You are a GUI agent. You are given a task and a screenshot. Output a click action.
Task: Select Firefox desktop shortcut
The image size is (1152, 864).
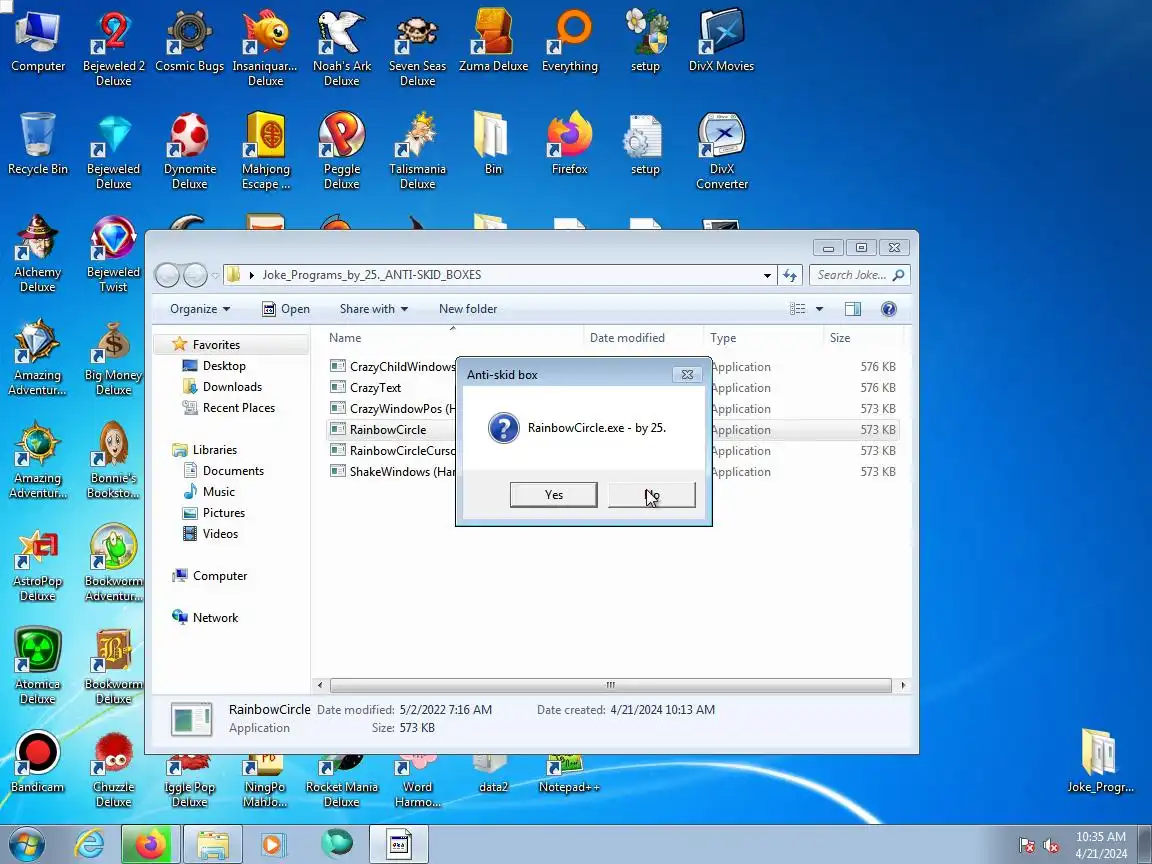click(569, 145)
